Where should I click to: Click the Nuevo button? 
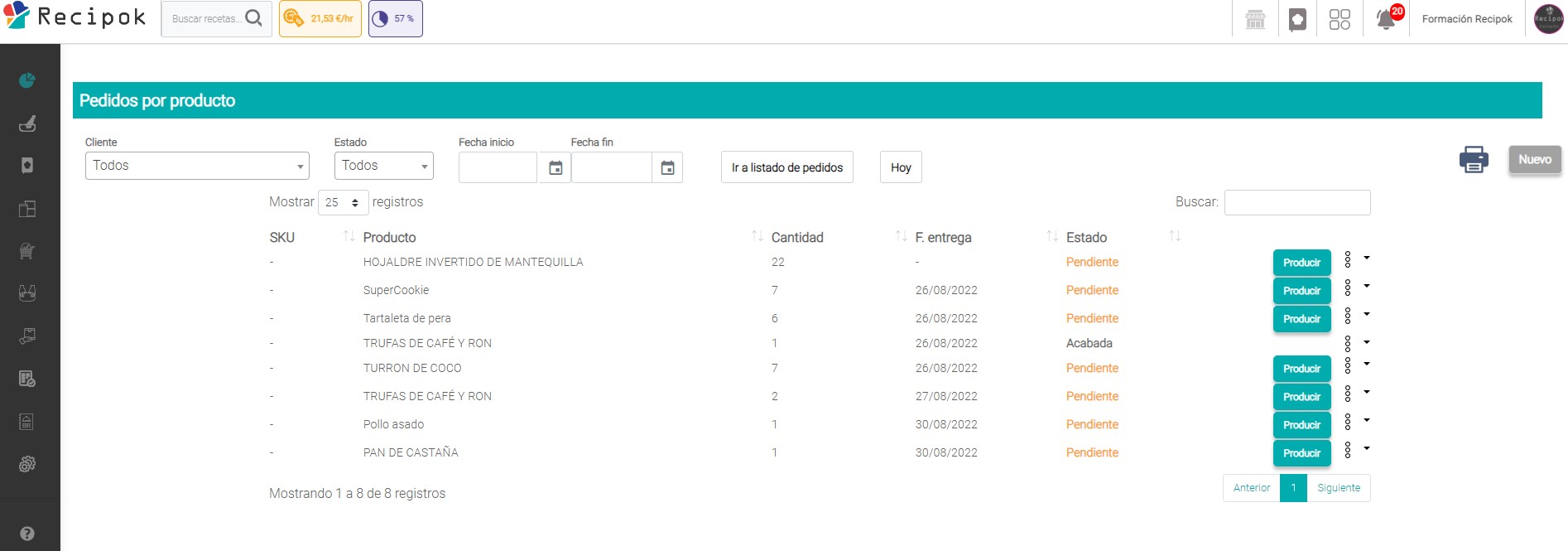point(1535,160)
